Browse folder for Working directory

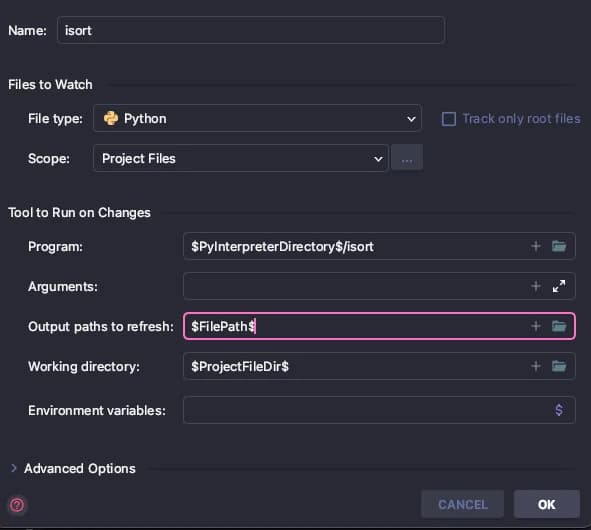(559, 366)
